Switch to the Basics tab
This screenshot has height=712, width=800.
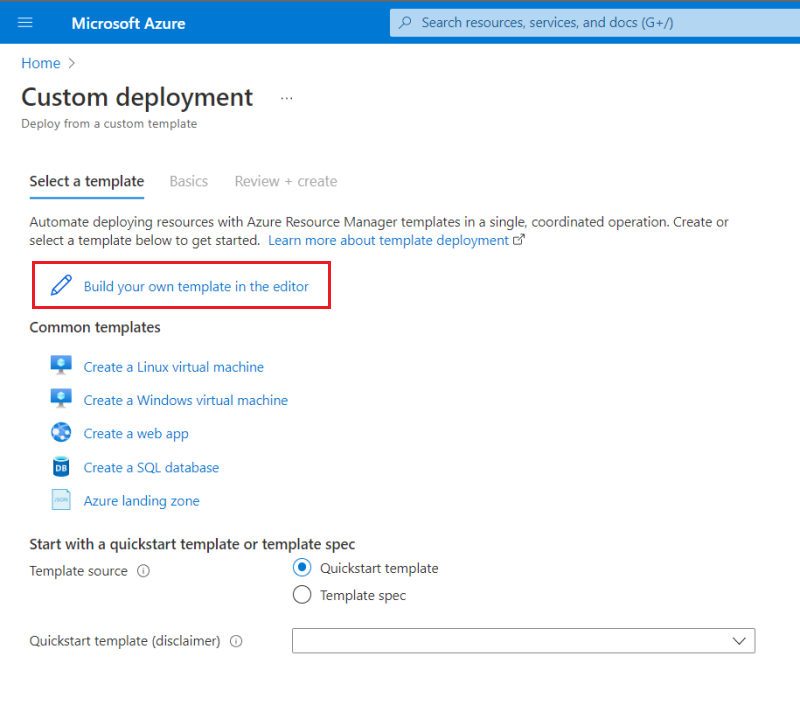pos(189,182)
